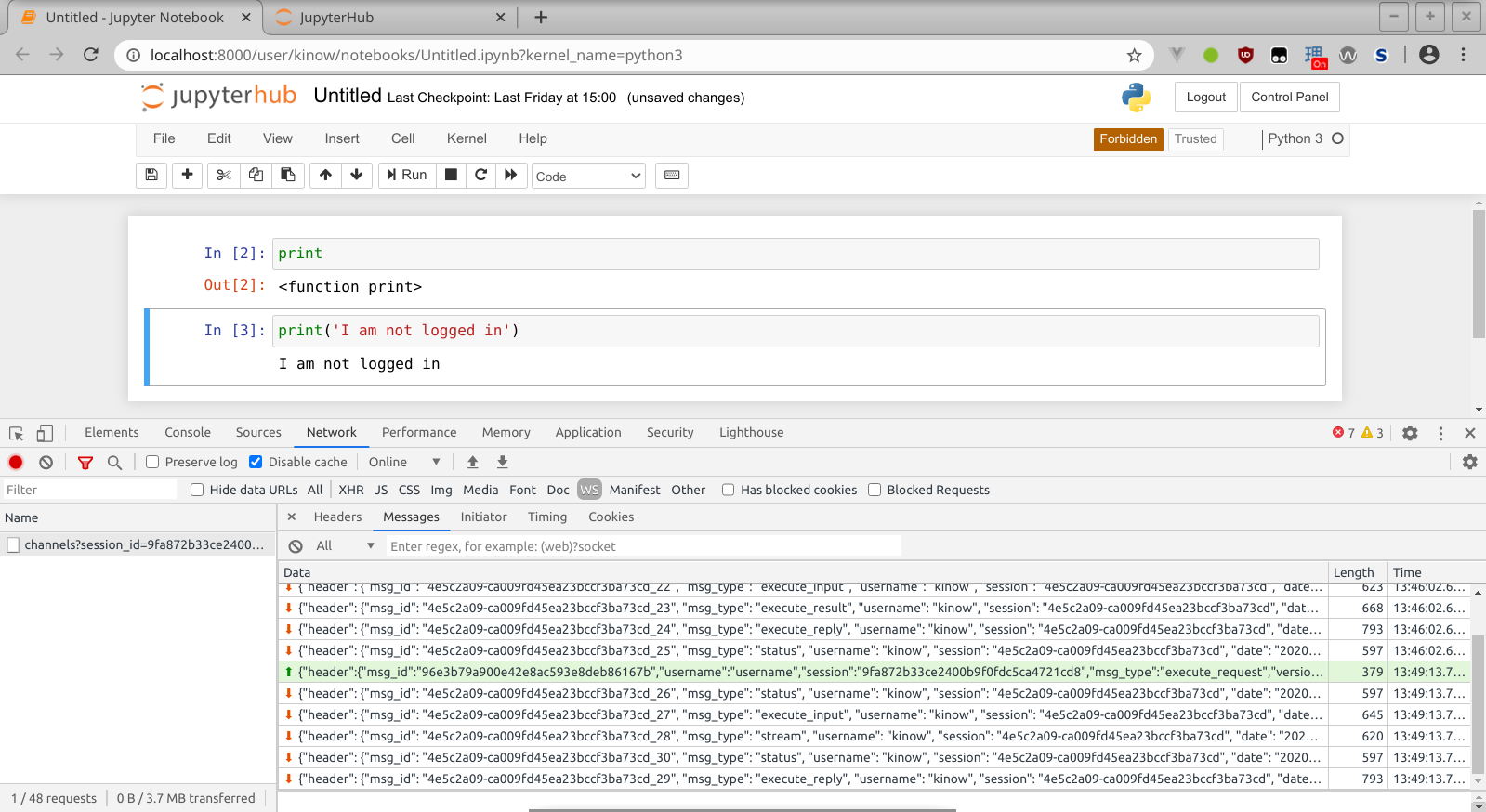Click the Logout button
1486x812 pixels.
(x=1205, y=97)
